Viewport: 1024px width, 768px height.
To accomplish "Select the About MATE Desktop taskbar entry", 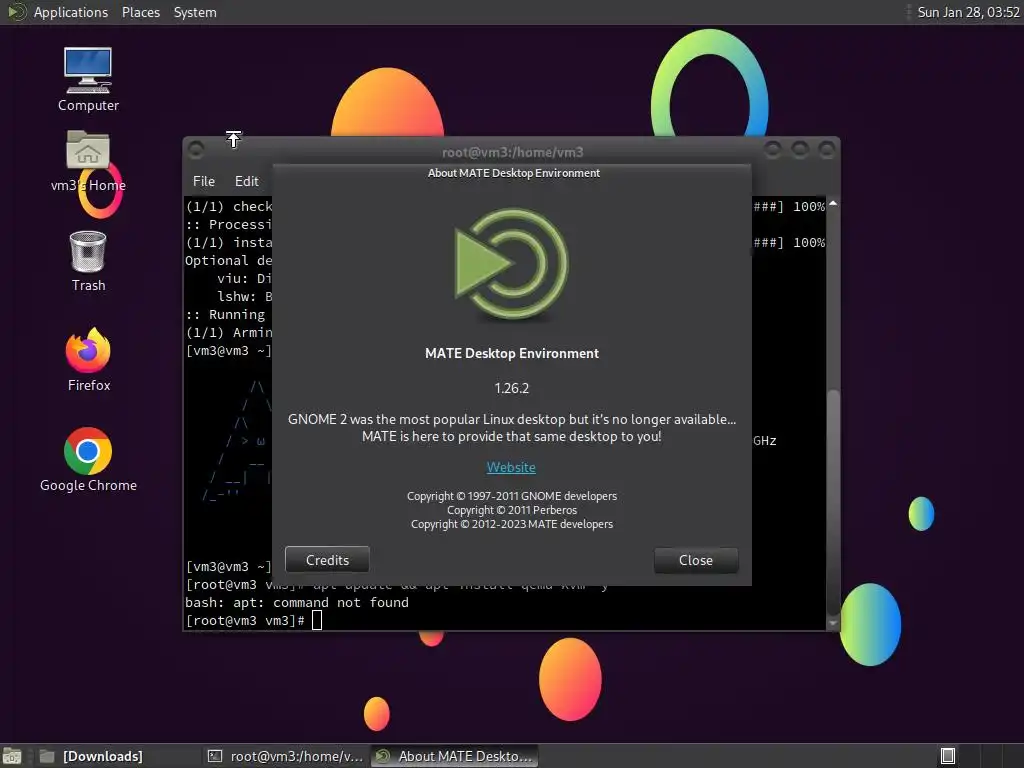I will [x=455, y=756].
